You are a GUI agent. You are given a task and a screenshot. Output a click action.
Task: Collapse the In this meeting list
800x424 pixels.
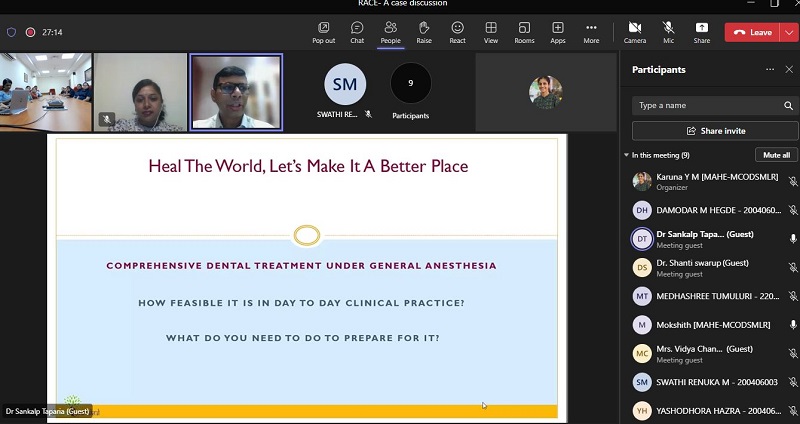[x=627, y=155]
